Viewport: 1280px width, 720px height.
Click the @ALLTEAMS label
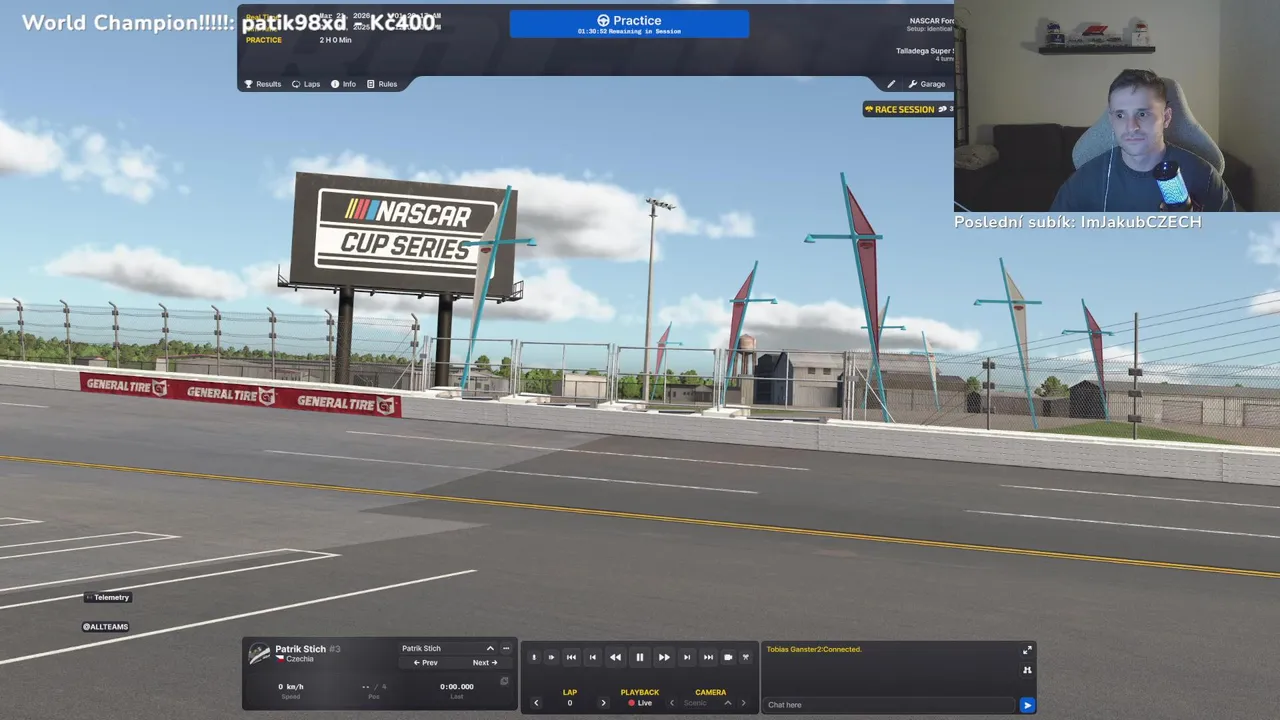coord(105,627)
